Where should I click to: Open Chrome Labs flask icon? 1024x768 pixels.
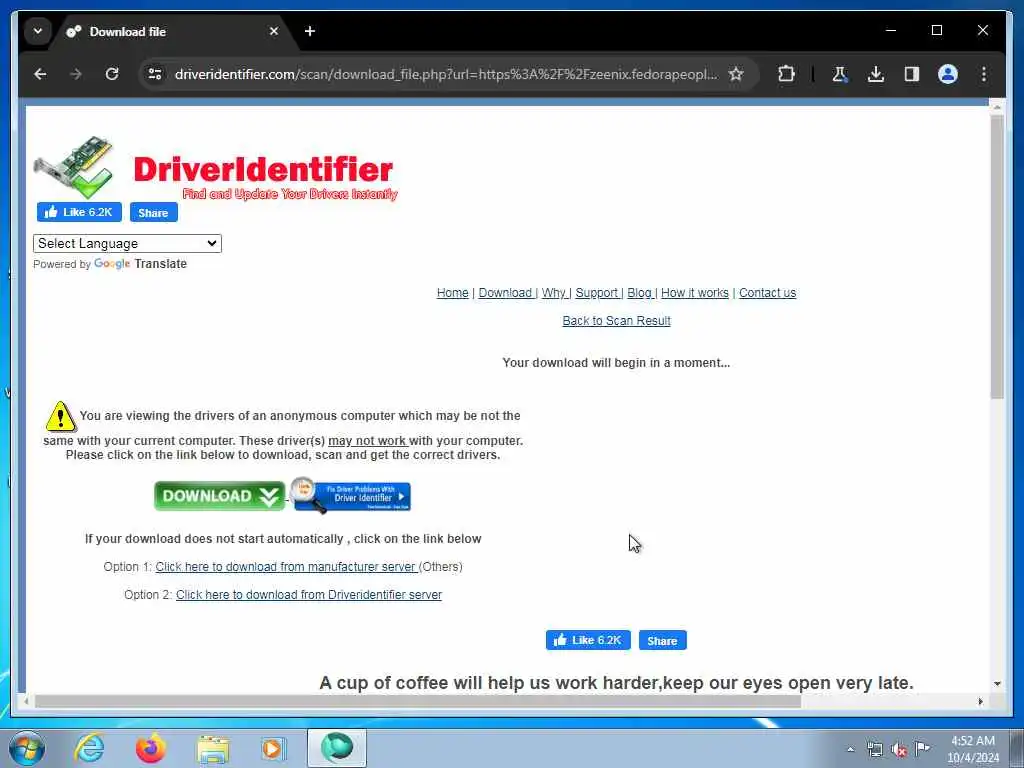coord(839,74)
